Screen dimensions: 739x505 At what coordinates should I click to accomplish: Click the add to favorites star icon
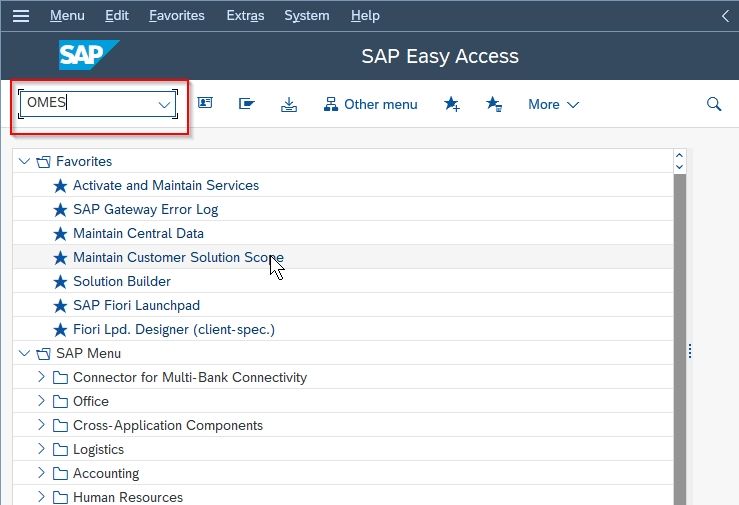(x=452, y=104)
